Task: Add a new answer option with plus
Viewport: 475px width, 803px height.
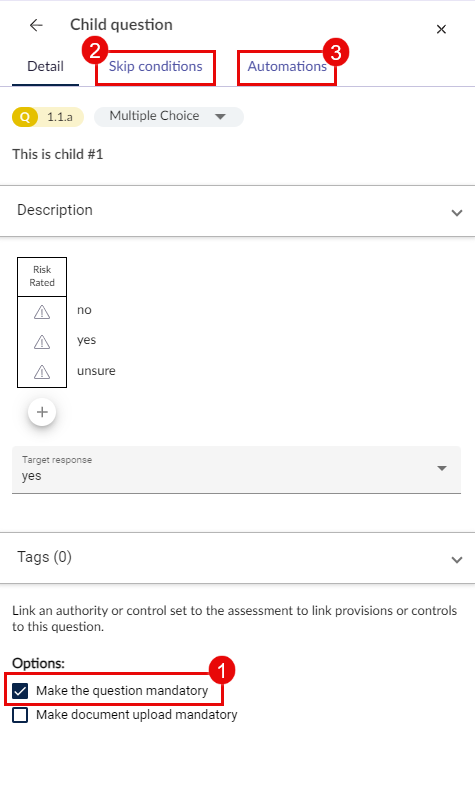Action: pyautogui.click(x=42, y=412)
